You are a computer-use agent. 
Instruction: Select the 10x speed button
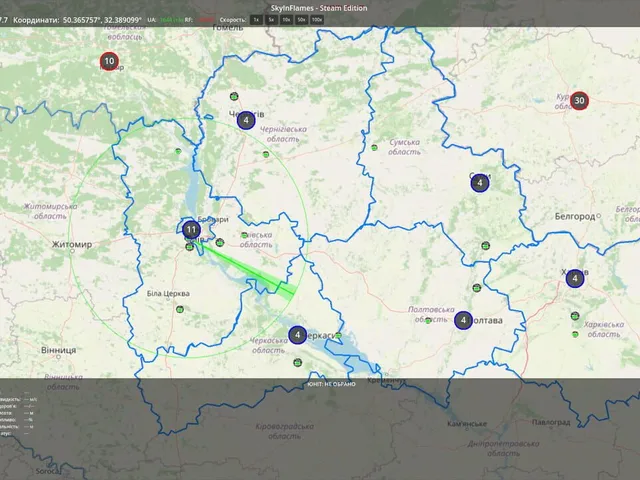click(x=287, y=20)
